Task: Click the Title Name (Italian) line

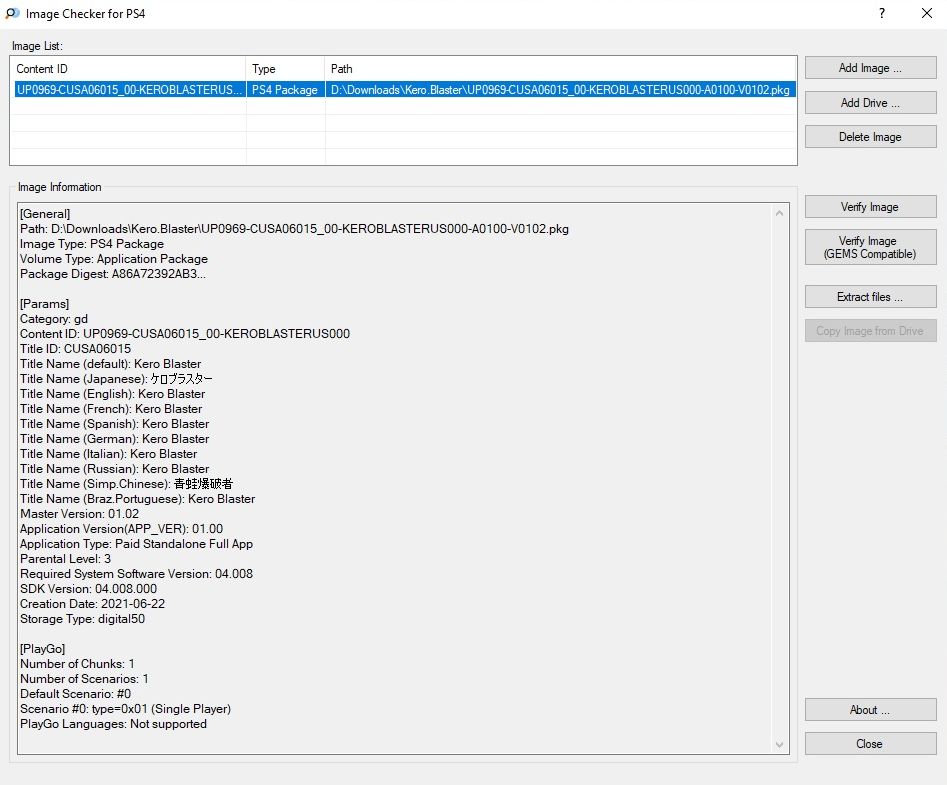Action: click(109, 454)
